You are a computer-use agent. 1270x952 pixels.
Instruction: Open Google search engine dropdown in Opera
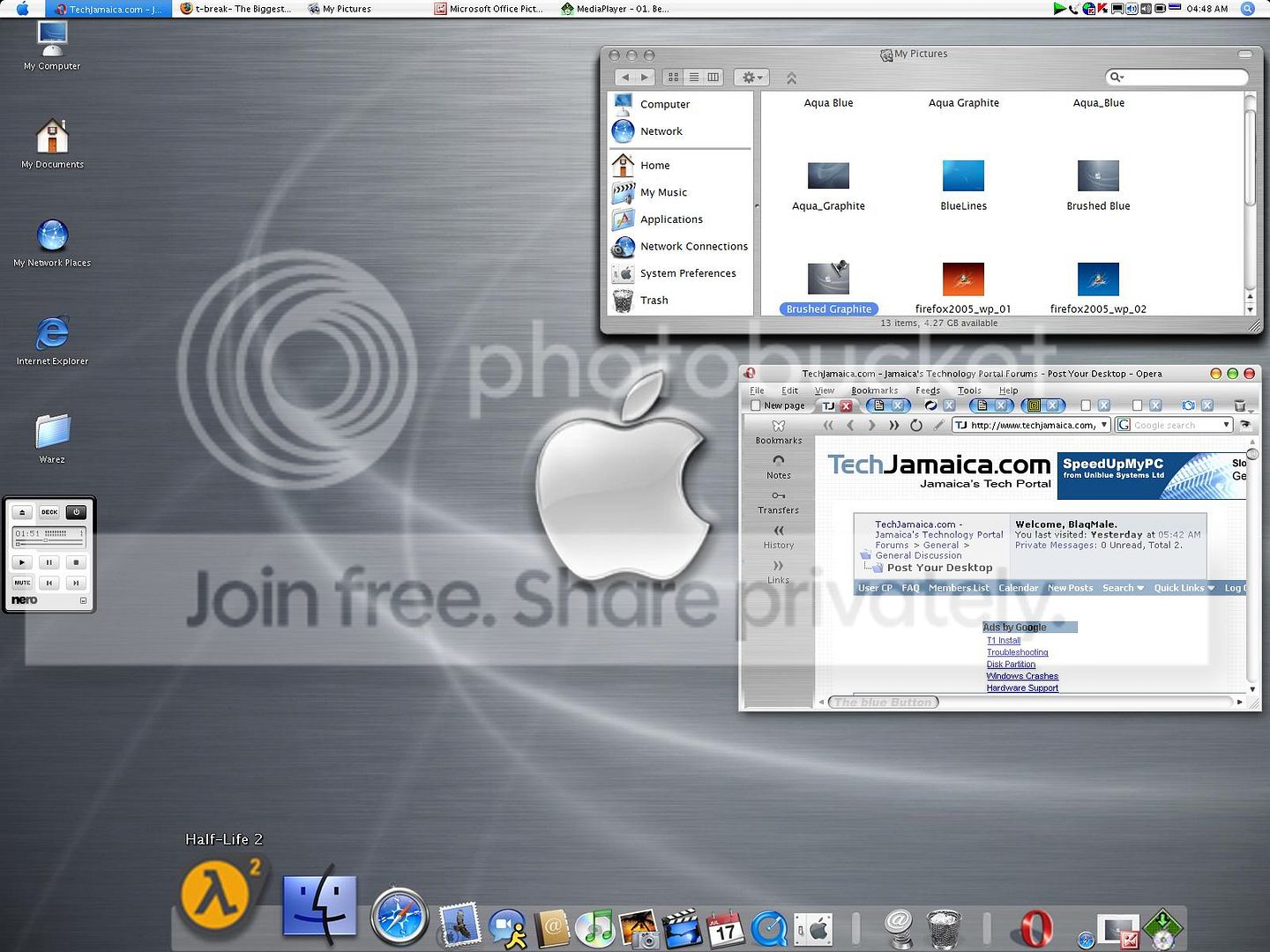(x=1226, y=425)
